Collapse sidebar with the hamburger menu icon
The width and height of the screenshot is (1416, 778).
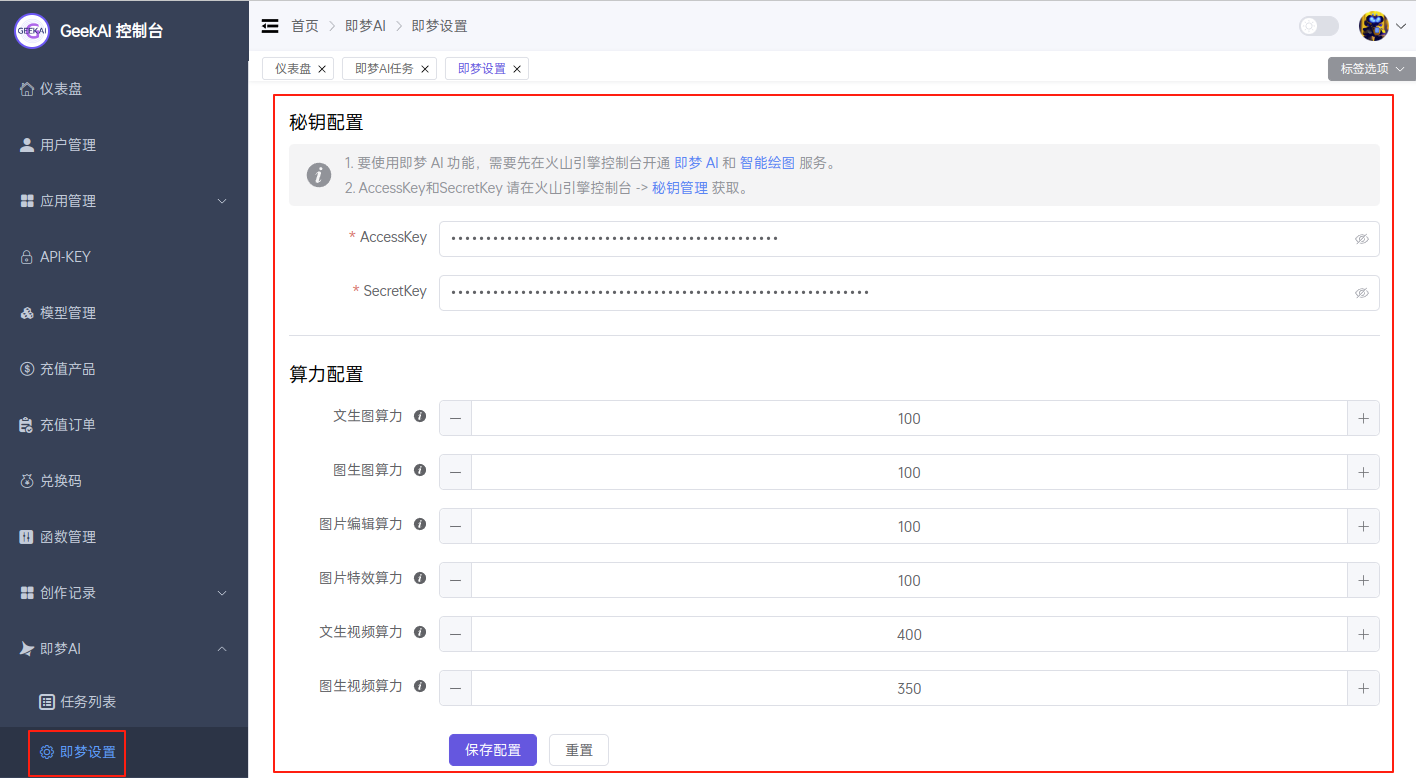point(270,26)
